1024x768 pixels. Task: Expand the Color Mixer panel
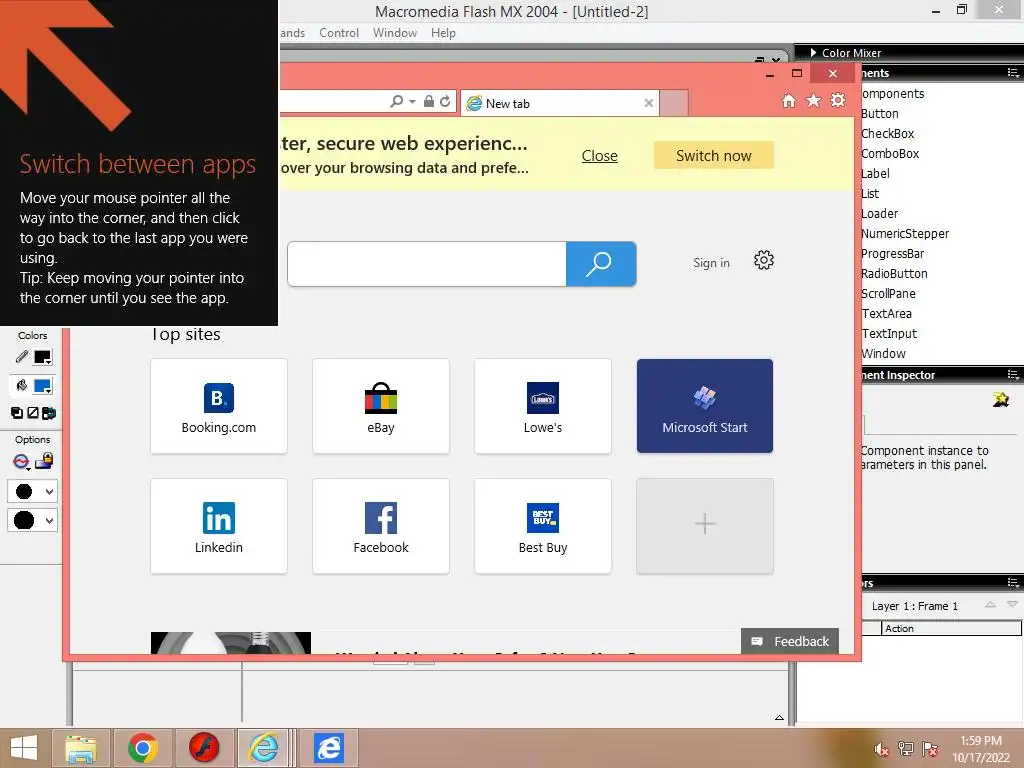coord(814,53)
